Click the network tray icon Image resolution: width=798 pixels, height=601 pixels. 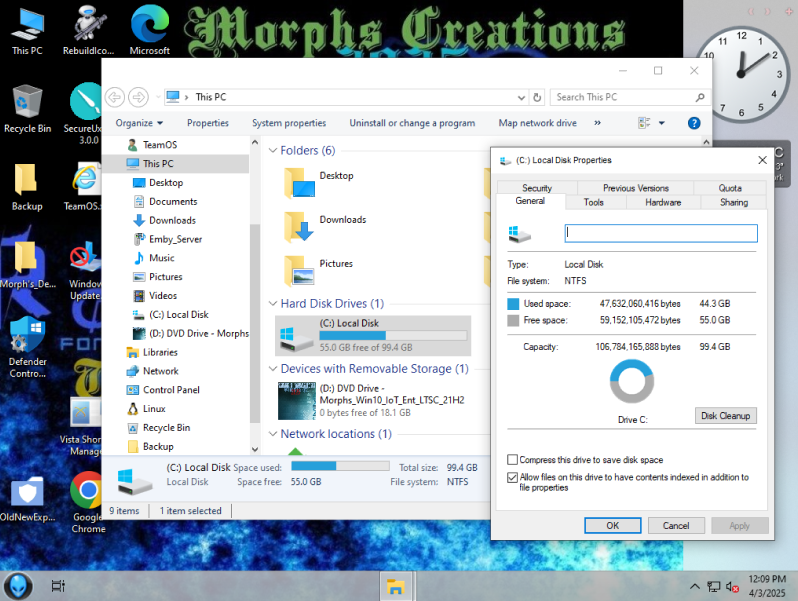[714, 587]
